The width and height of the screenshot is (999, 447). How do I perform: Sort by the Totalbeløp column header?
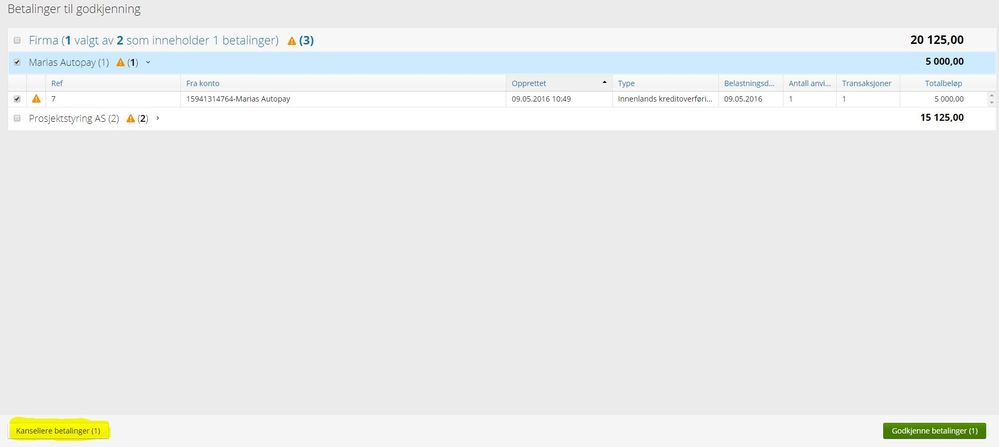pyautogui.click(x=943, y=83)
